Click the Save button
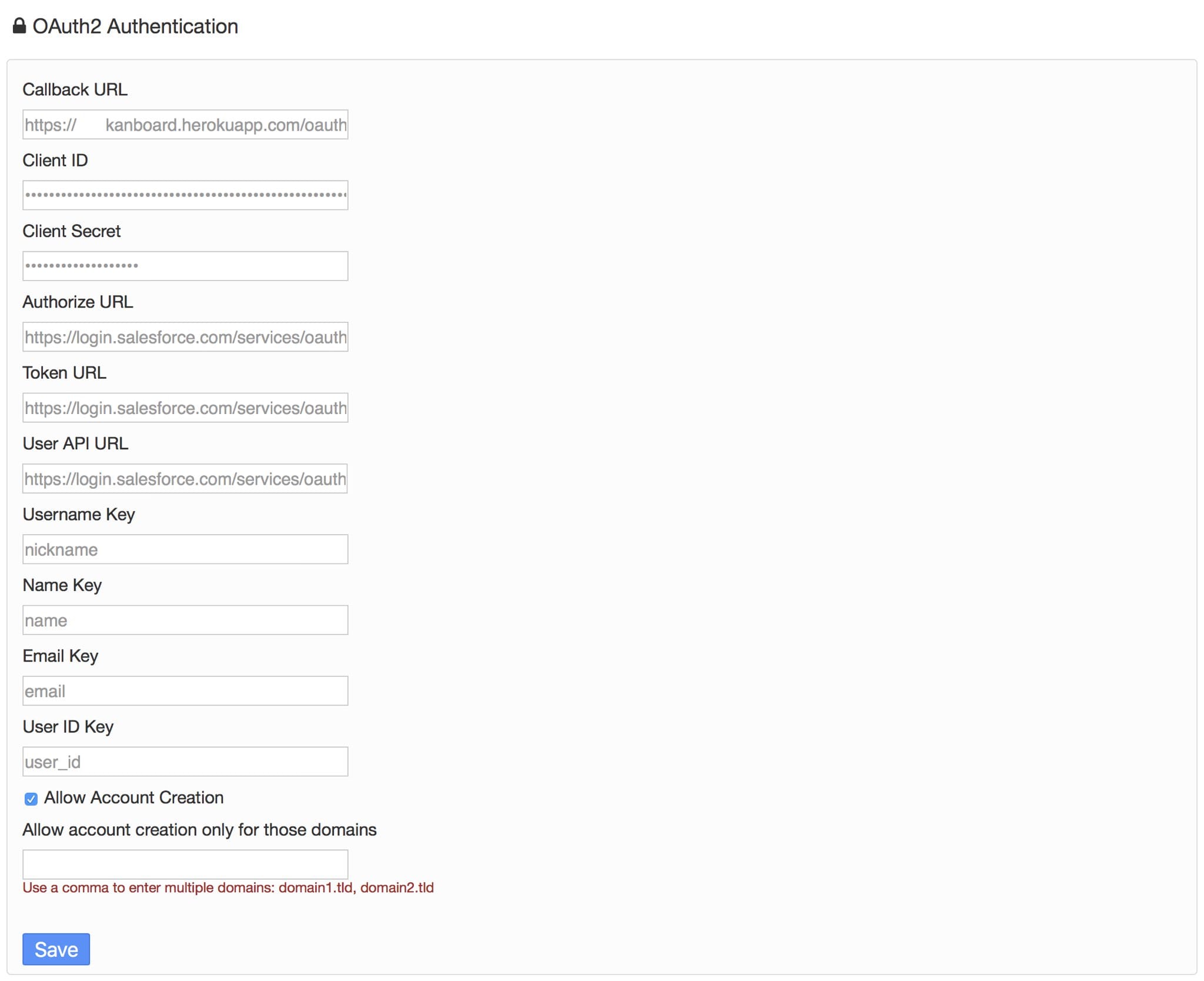1204x981 pixels. (x=56, y=949)
